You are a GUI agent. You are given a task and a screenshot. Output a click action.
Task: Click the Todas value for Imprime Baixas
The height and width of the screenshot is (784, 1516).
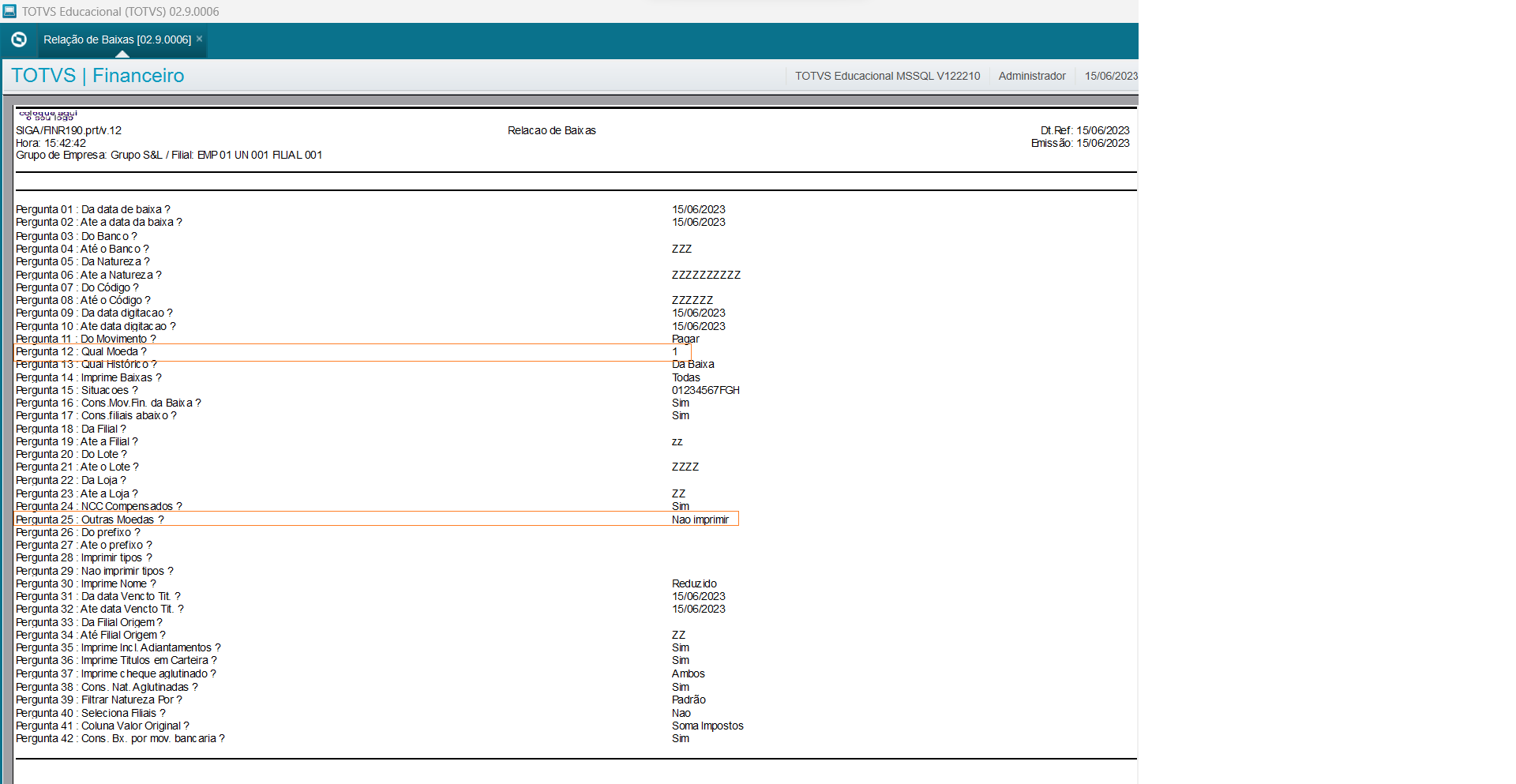(686, 377)
